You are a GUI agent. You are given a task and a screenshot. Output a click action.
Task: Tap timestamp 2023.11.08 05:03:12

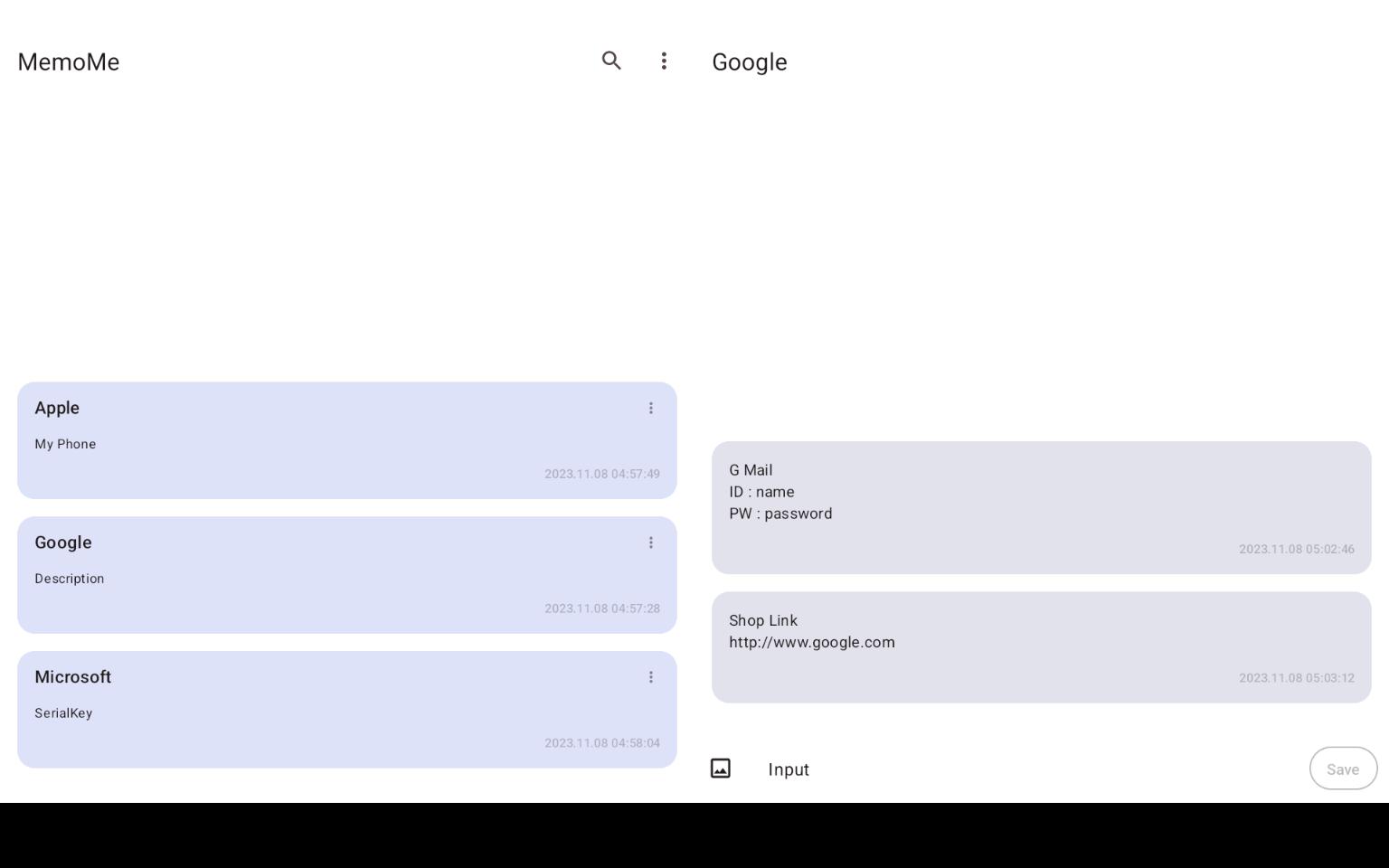1297,678
